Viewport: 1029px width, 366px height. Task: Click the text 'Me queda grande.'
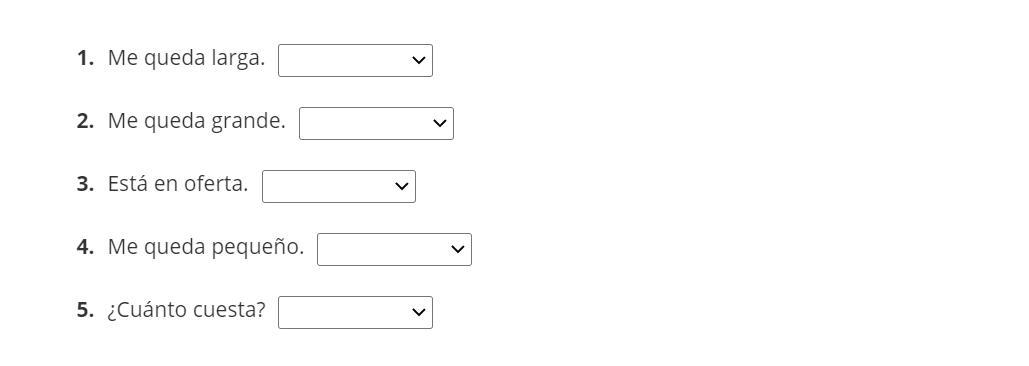tap(197, 121)
